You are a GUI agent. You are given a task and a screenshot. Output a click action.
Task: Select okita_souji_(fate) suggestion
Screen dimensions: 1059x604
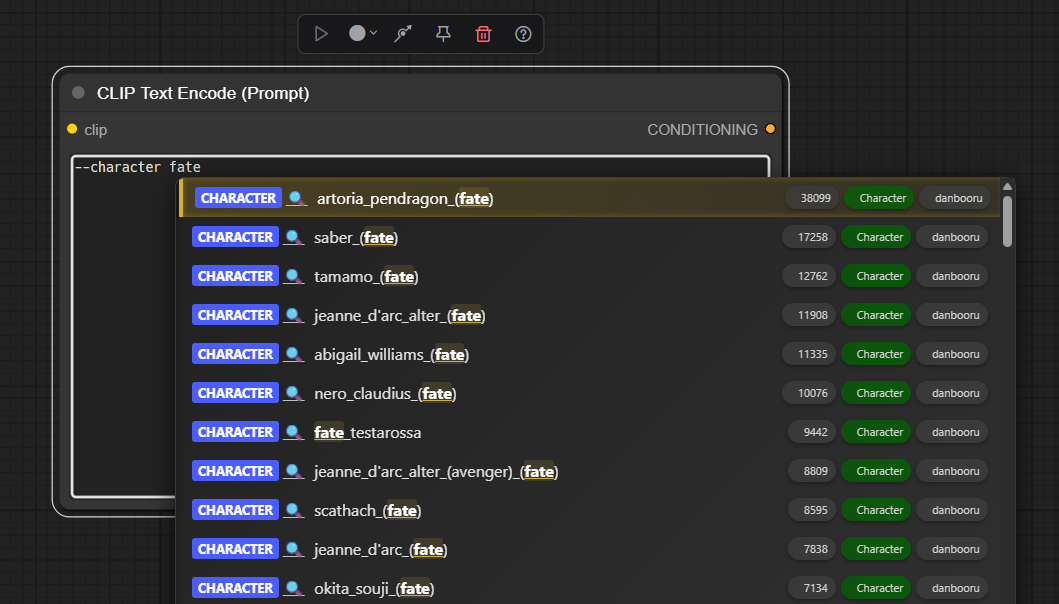point(589,588)
